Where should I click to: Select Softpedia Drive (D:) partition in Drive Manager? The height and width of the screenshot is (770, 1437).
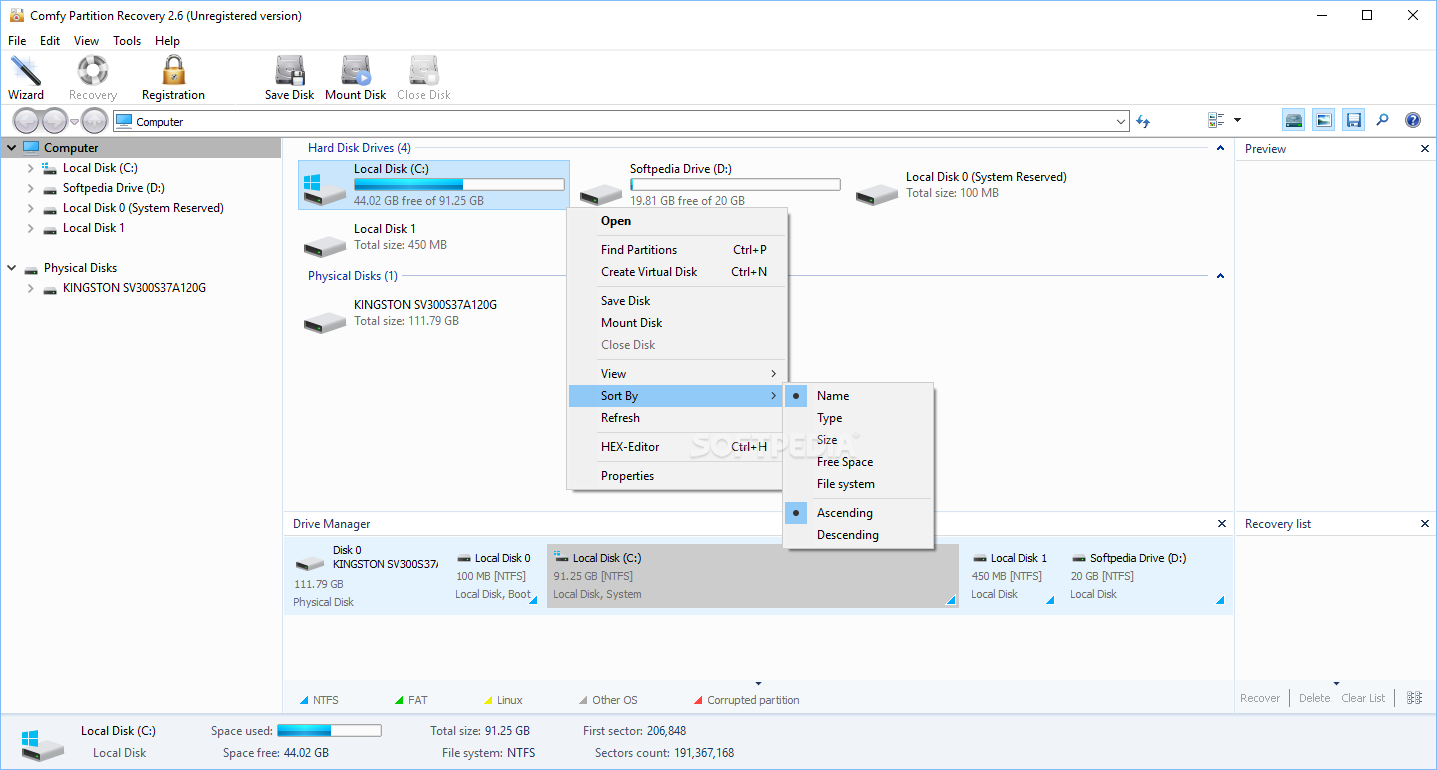pyautogui.click(x=1146, y=576)
